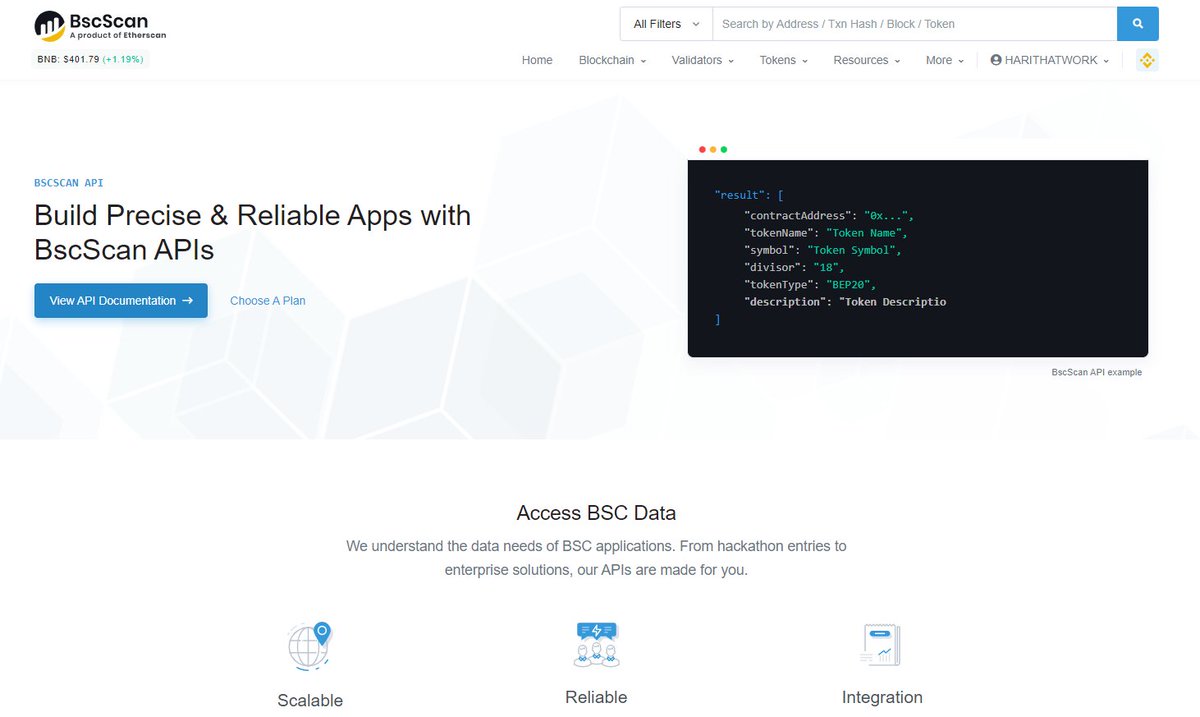Open the All Filters dropdown
The height and width of the screenshot is (717, 1200).
pyautogui.click(x=666, y=24)
